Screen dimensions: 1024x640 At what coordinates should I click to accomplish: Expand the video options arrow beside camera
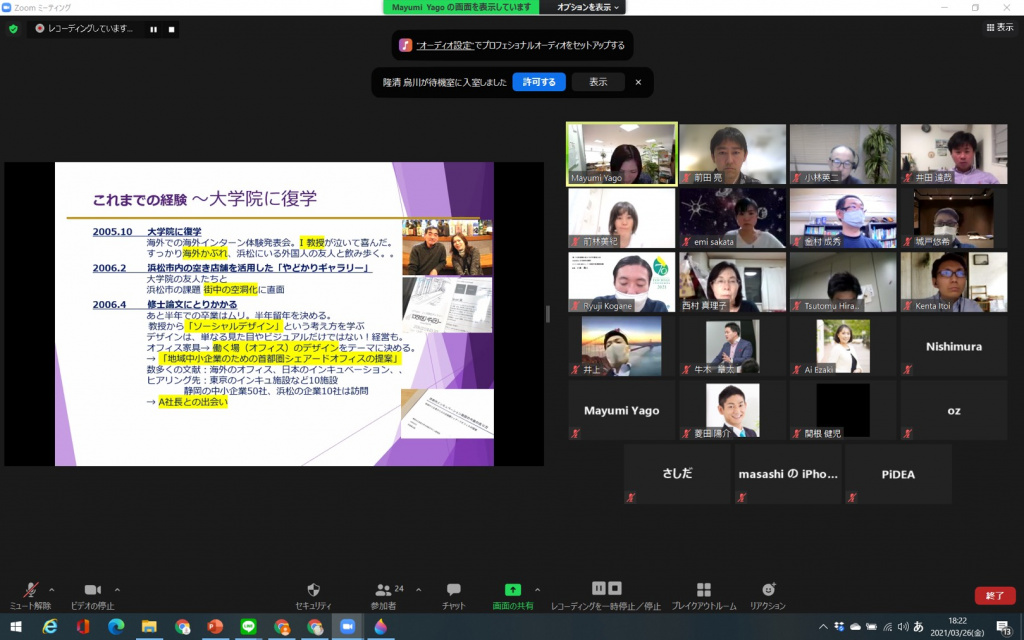point(117,589)
